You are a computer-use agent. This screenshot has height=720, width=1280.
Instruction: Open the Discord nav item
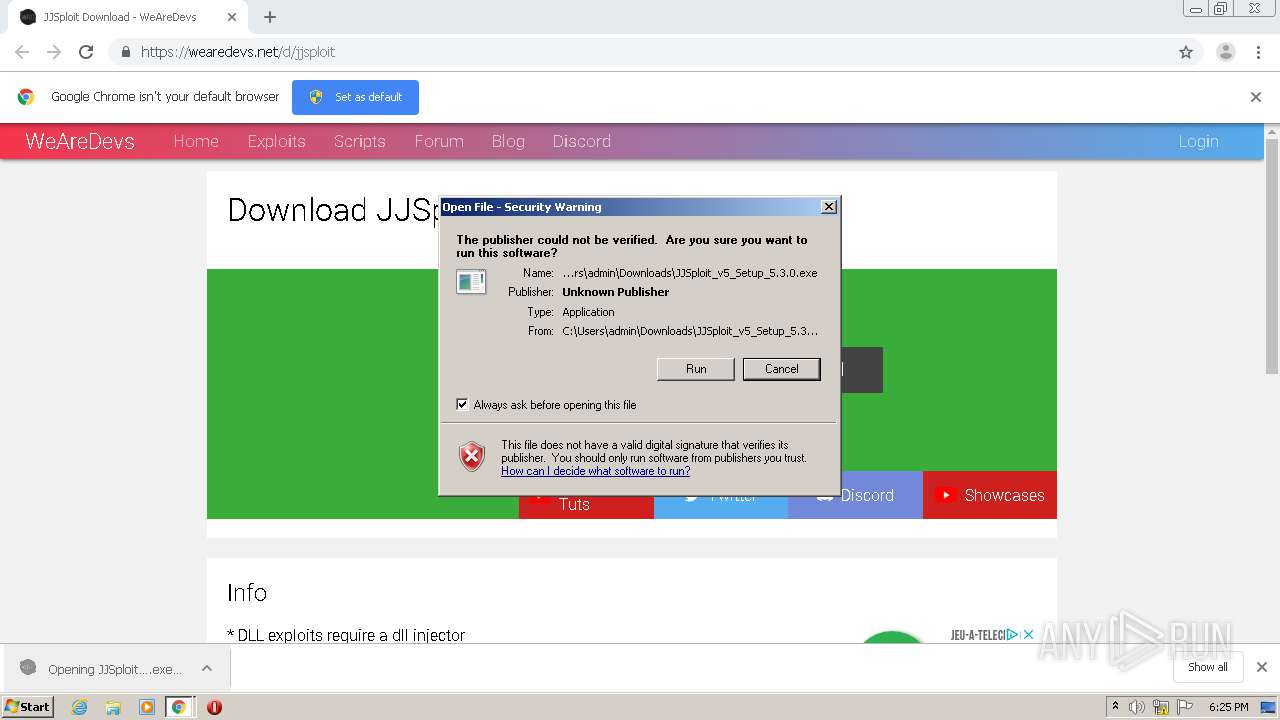click(582, 141)
